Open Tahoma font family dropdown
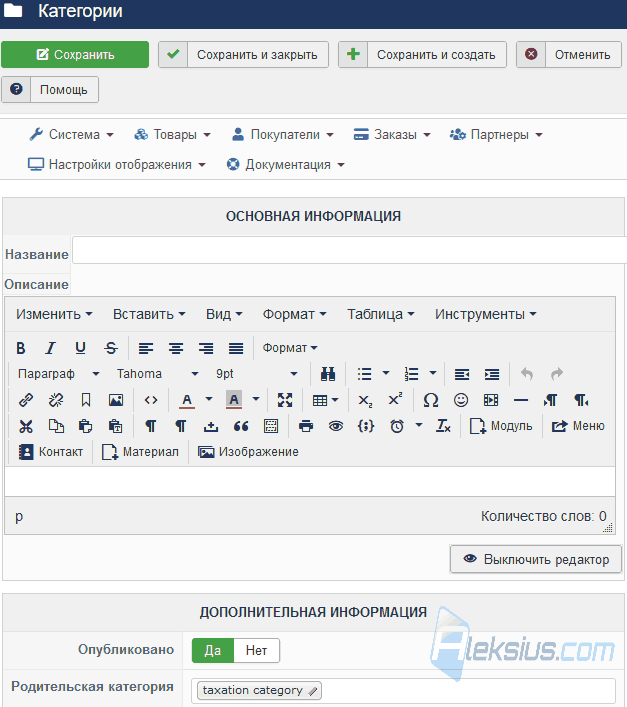The image size is (627, 707). [157, 374]
